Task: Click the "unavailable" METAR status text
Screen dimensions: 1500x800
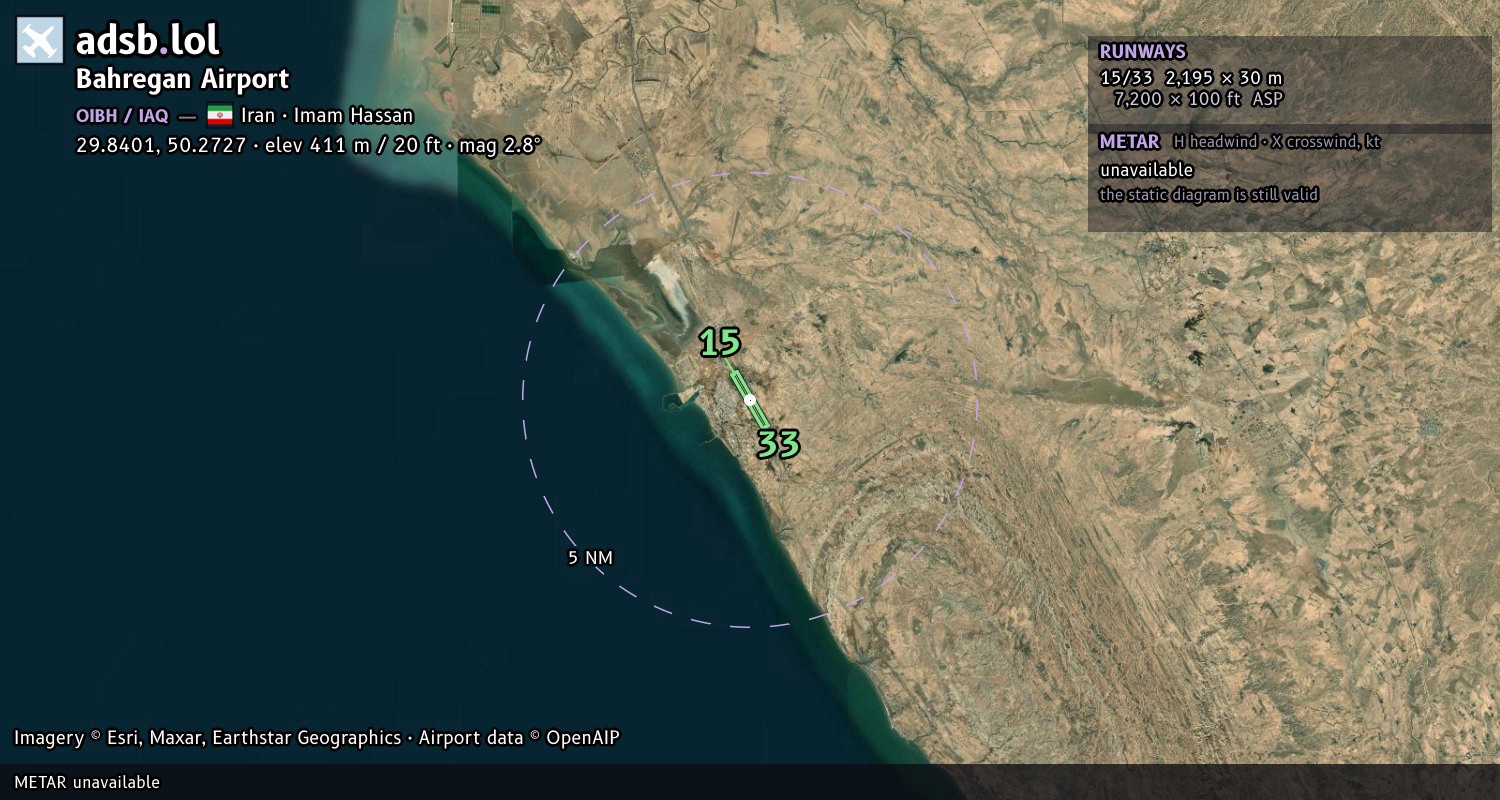Action: pyautogui.click(x=1146, y=170)
